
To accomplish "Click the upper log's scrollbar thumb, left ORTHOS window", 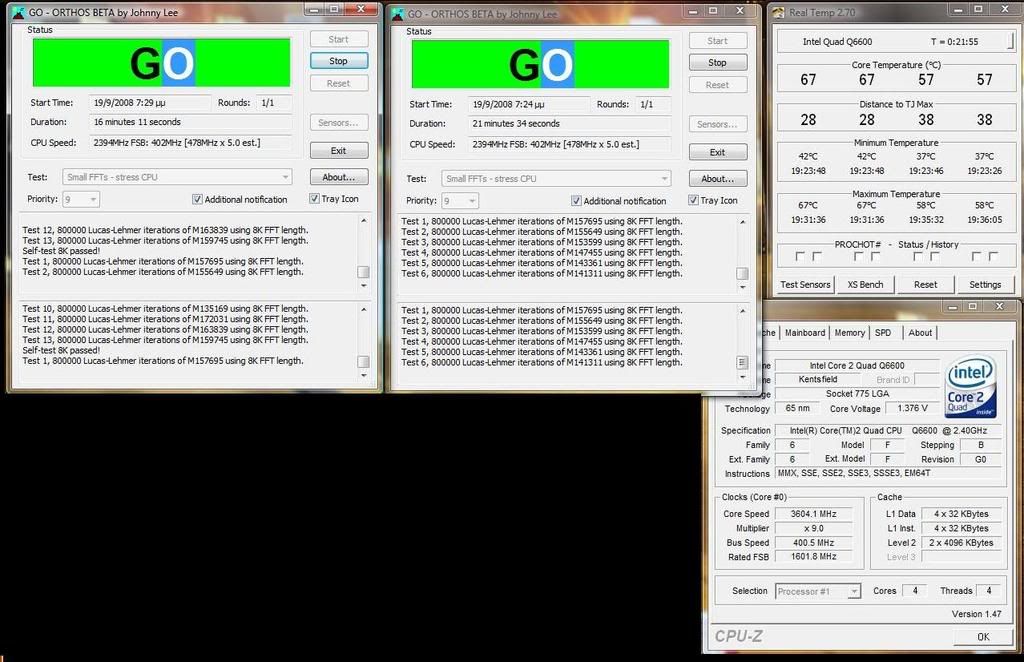I will pos(364,272).
